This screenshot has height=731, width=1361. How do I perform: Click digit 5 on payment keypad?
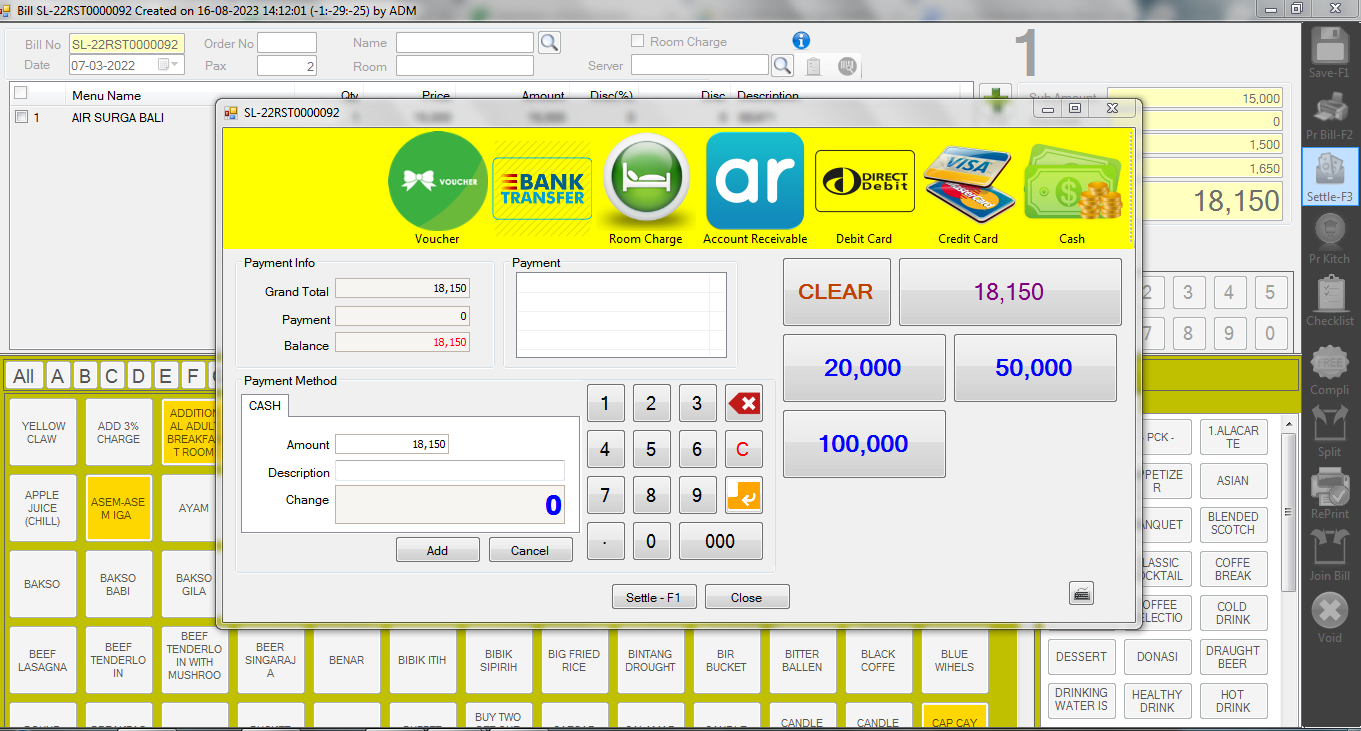(x=651, y=450)
